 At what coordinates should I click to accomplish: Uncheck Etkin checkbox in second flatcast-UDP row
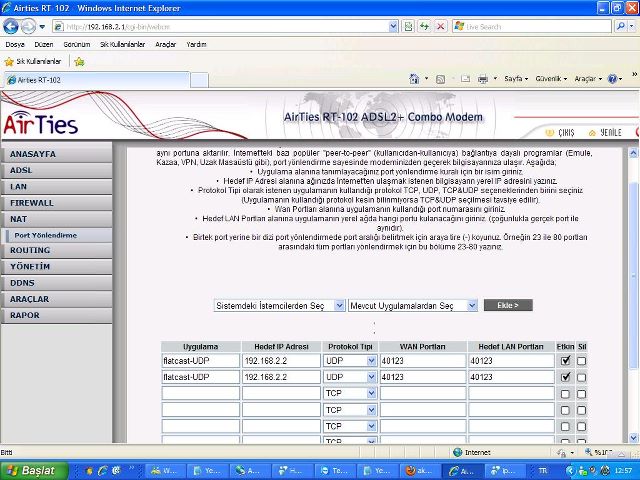tap(565, 377)
